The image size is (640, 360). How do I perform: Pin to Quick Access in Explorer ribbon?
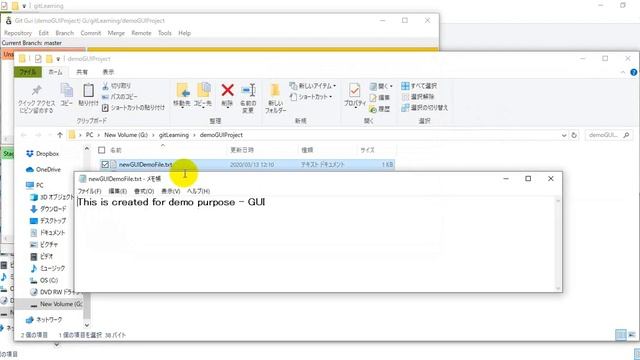point(36,98)
